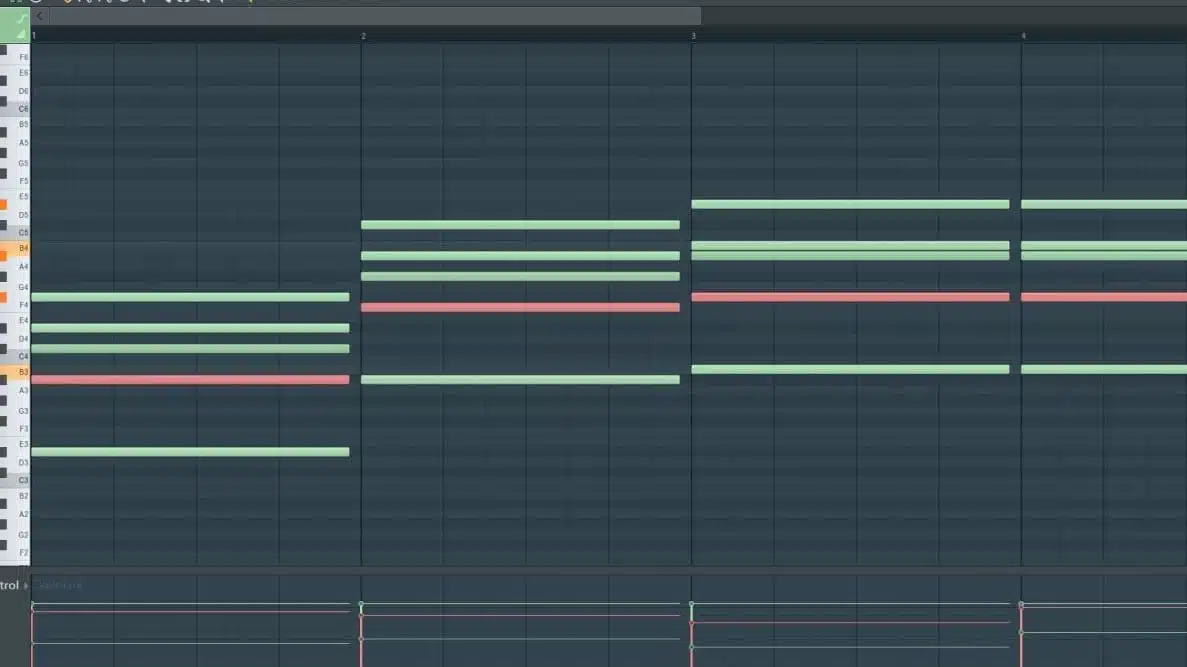Image resolution: width=1187 pixels, height=667 pixels.
Task: Select the red F4 note in bar 2
Action: [520, 307]
